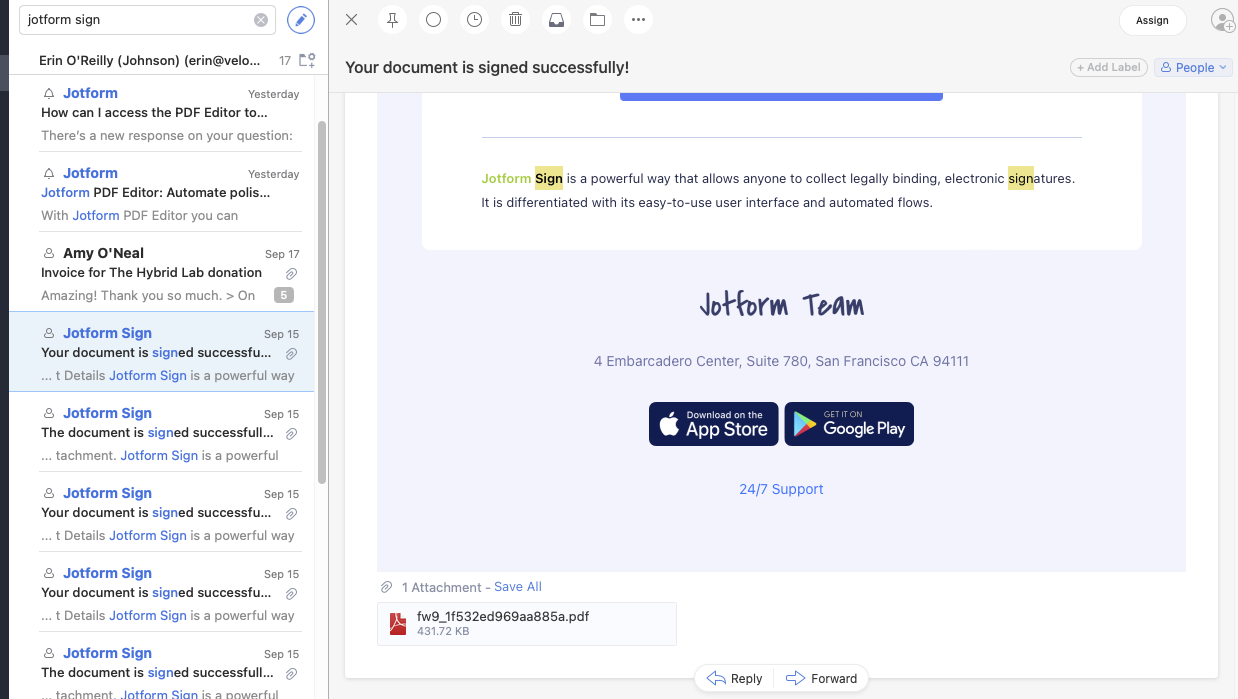
Task: Open the more actions ellipsis menu
Action: (638, 19)
